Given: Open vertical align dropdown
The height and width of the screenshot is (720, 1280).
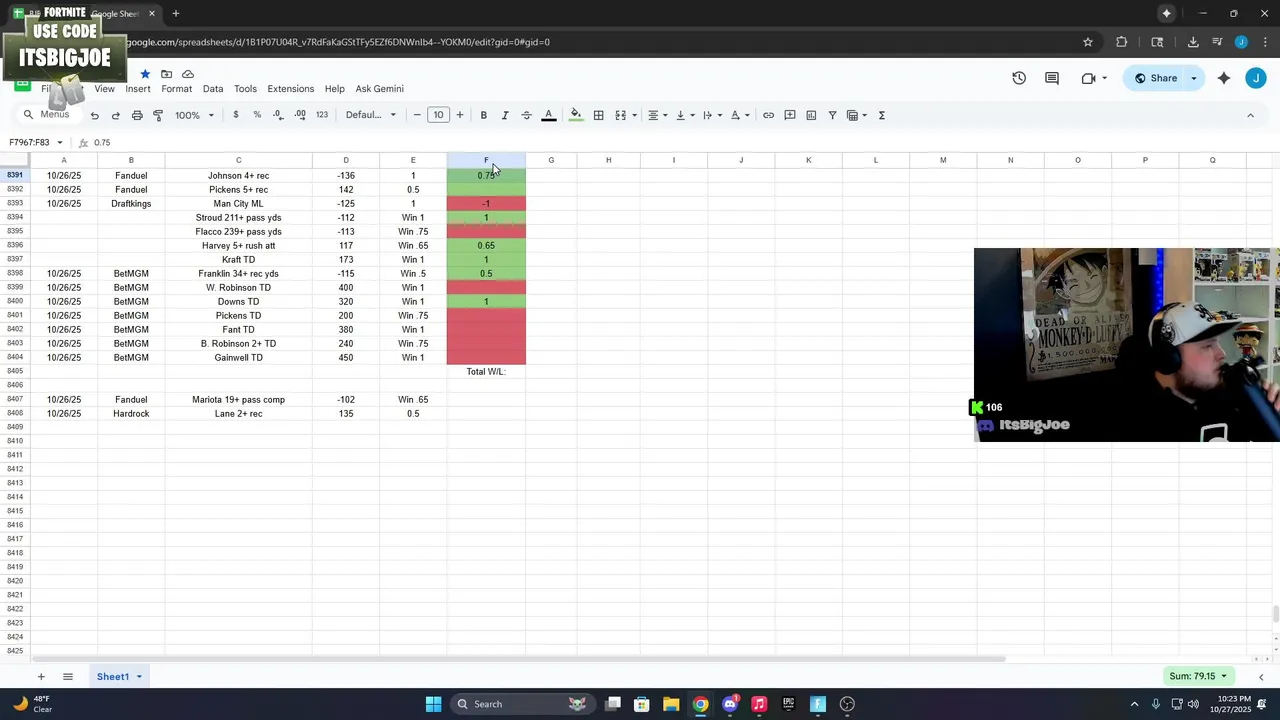Looking at the screenshot, I should coord(685,115).
